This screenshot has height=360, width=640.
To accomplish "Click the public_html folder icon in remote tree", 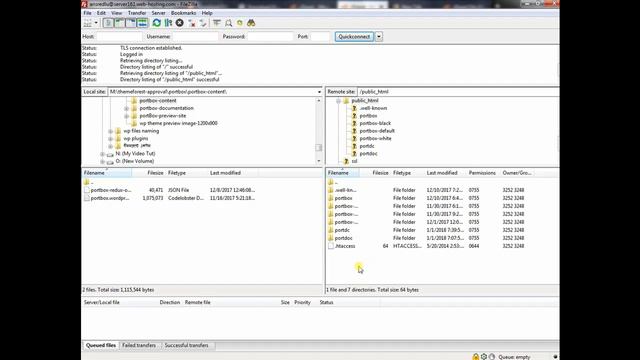I will pos(346,100).
